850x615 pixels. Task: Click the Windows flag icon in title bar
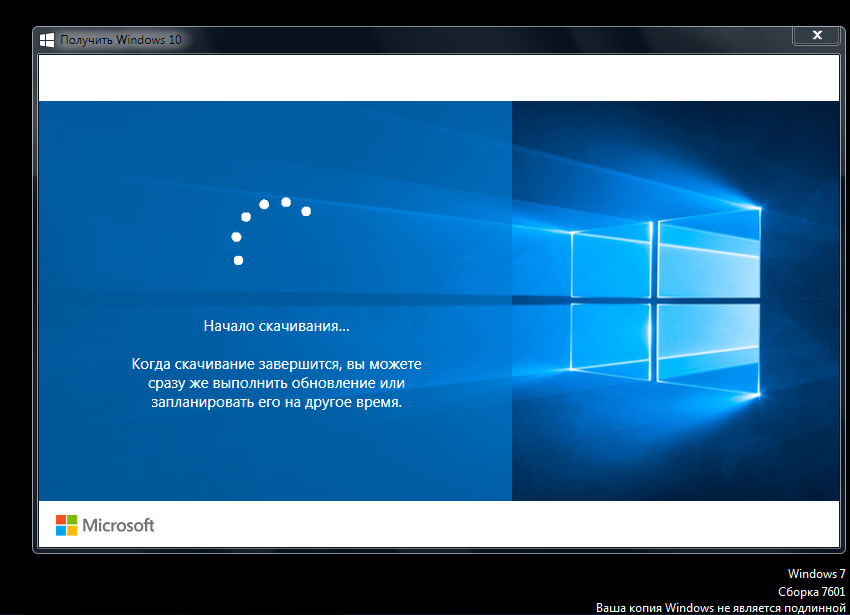pos(47,40)
